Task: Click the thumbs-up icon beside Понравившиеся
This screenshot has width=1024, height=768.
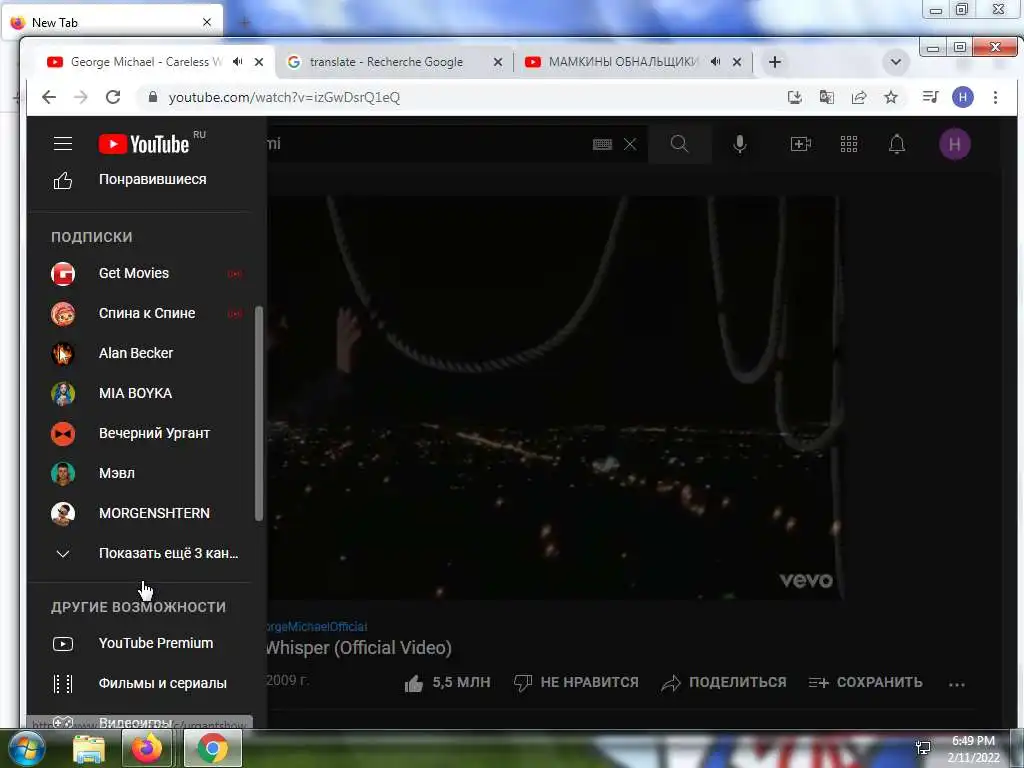Action: pos(63,180)
